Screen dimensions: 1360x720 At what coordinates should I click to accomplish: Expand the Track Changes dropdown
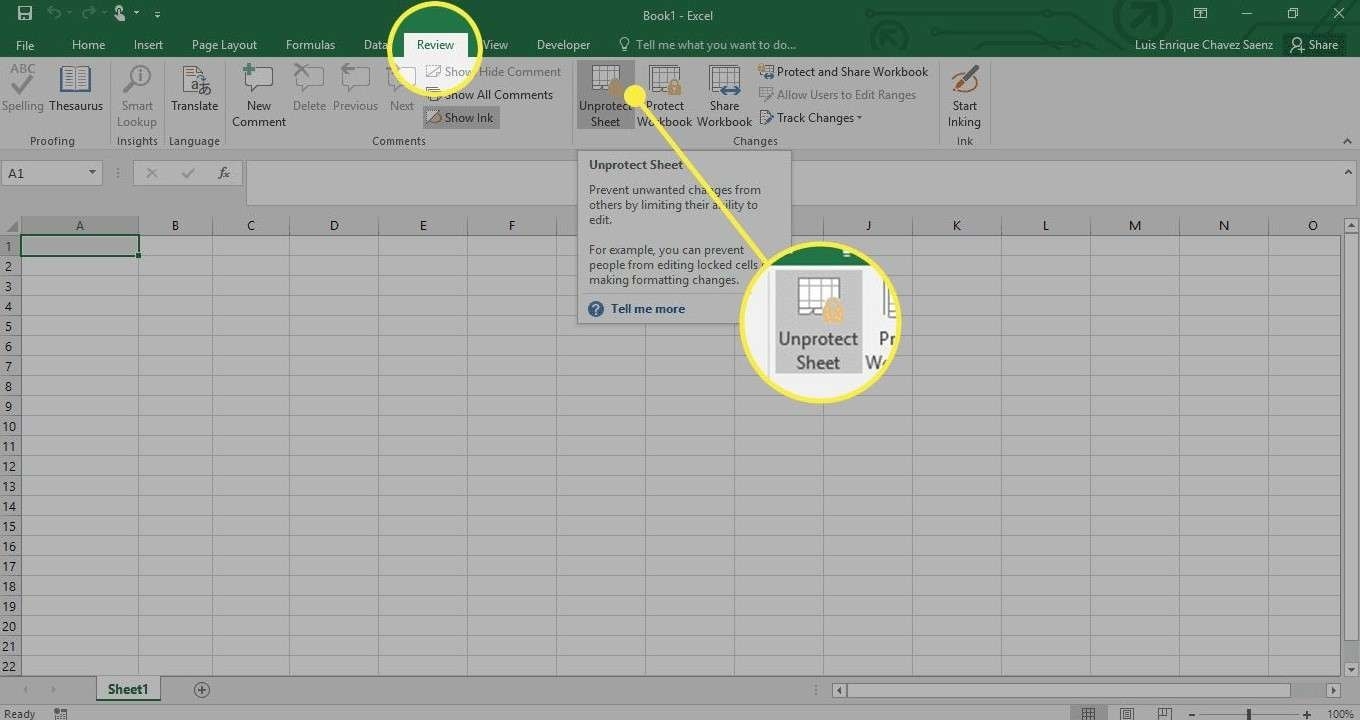810,118
